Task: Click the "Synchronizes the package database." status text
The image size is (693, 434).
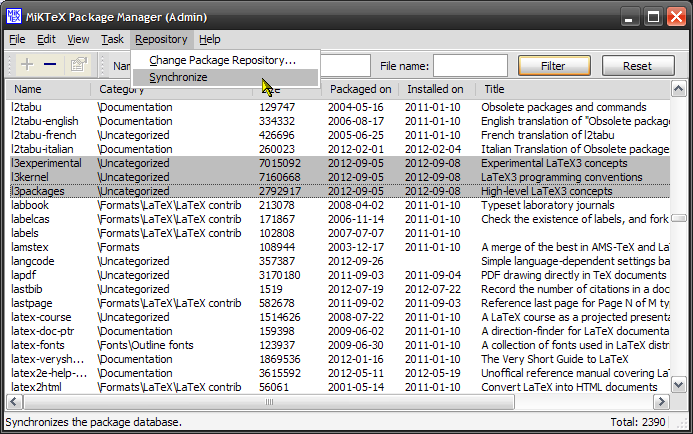Action: (x=94, y=422)
